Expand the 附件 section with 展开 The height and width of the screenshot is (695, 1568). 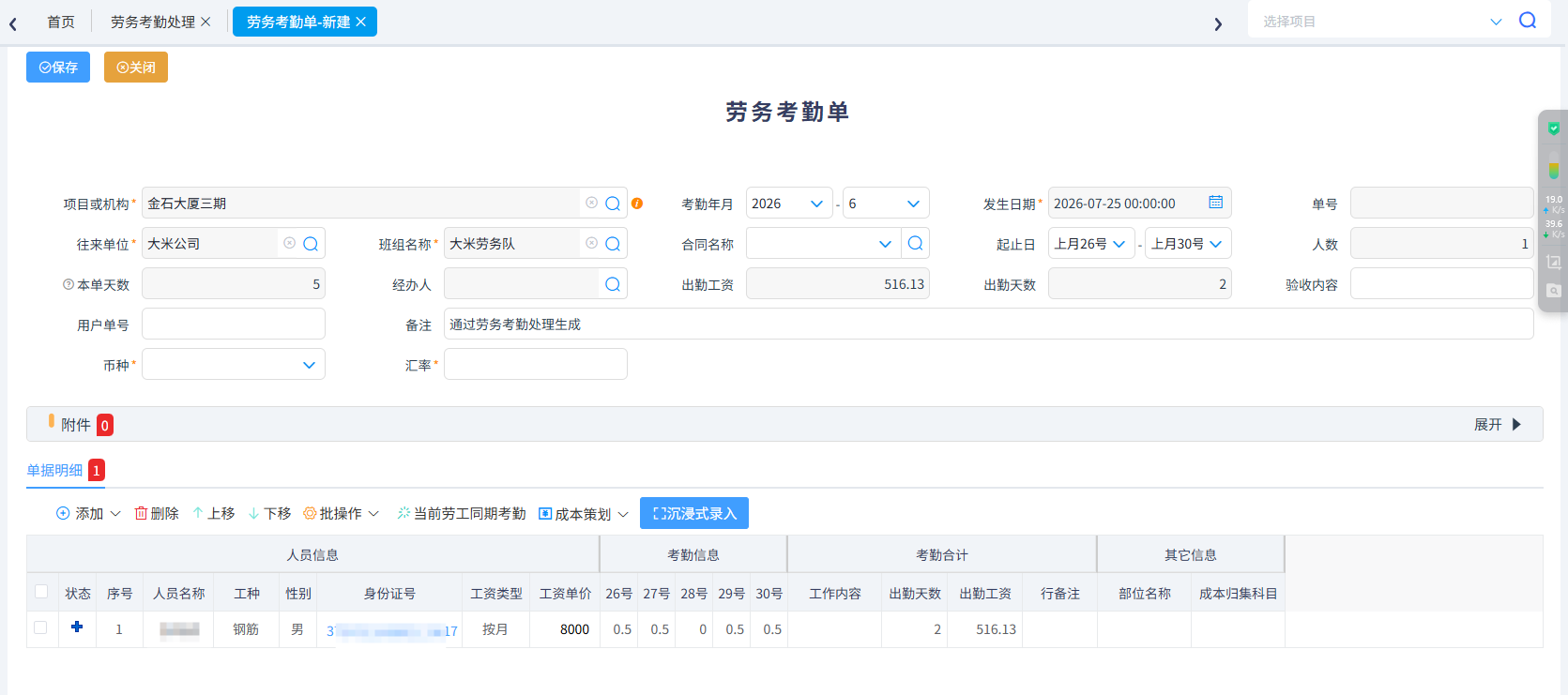click(1498, 424)
